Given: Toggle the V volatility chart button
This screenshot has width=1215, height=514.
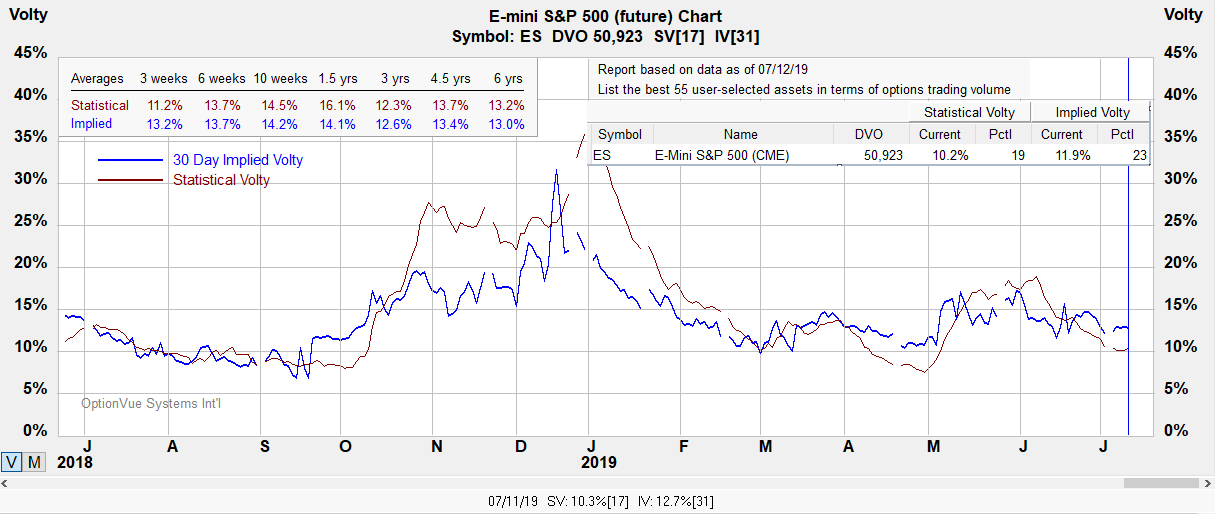Looking at the screenshot, I should pos(12,462).
